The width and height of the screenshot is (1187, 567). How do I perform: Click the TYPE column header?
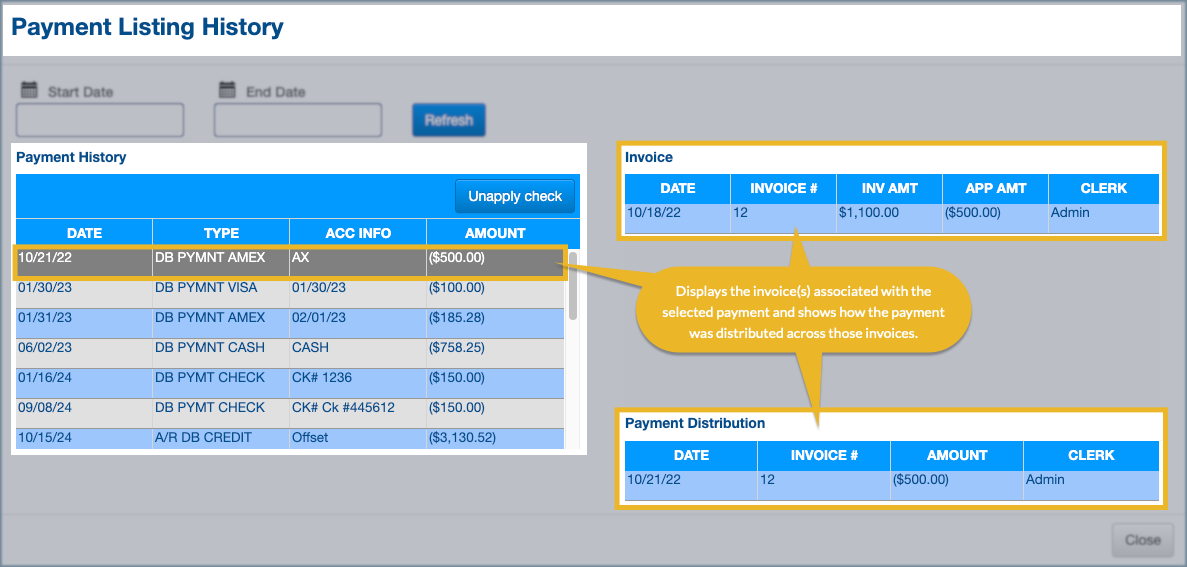pyautogui.click(x=221, y=233)
